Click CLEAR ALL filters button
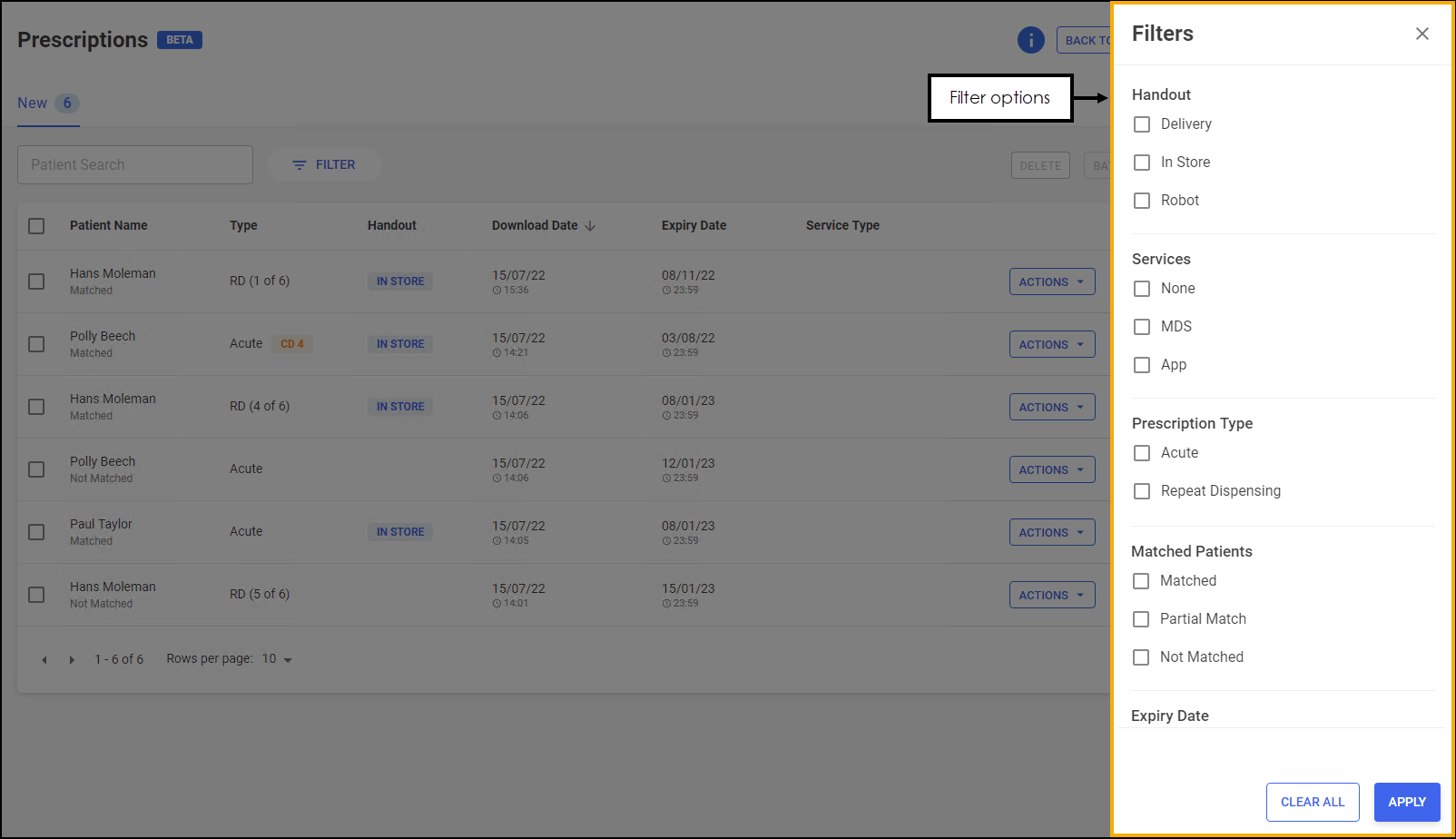This screenshot has height=839, width=1456. click(x=1312, y=802)
